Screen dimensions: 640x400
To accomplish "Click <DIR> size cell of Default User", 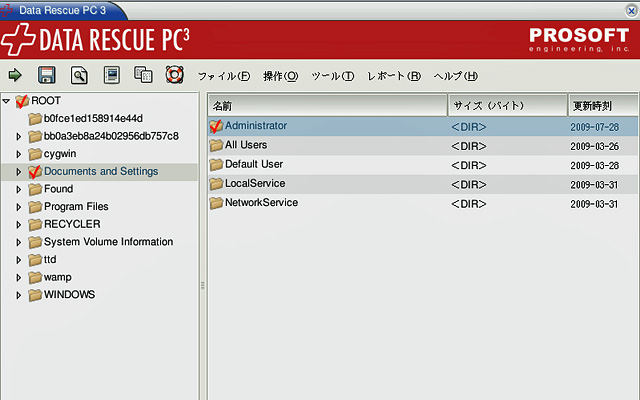I will click(x=469, y=166).
